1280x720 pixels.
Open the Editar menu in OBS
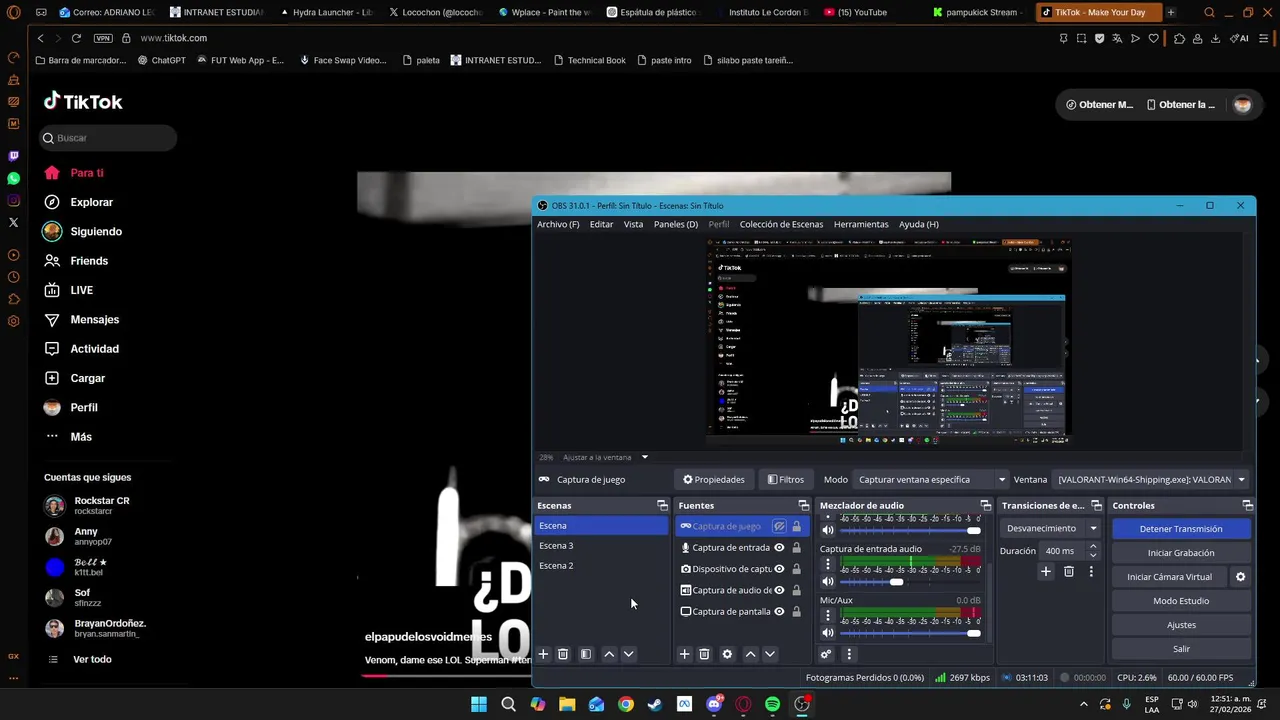coord(601,224)
